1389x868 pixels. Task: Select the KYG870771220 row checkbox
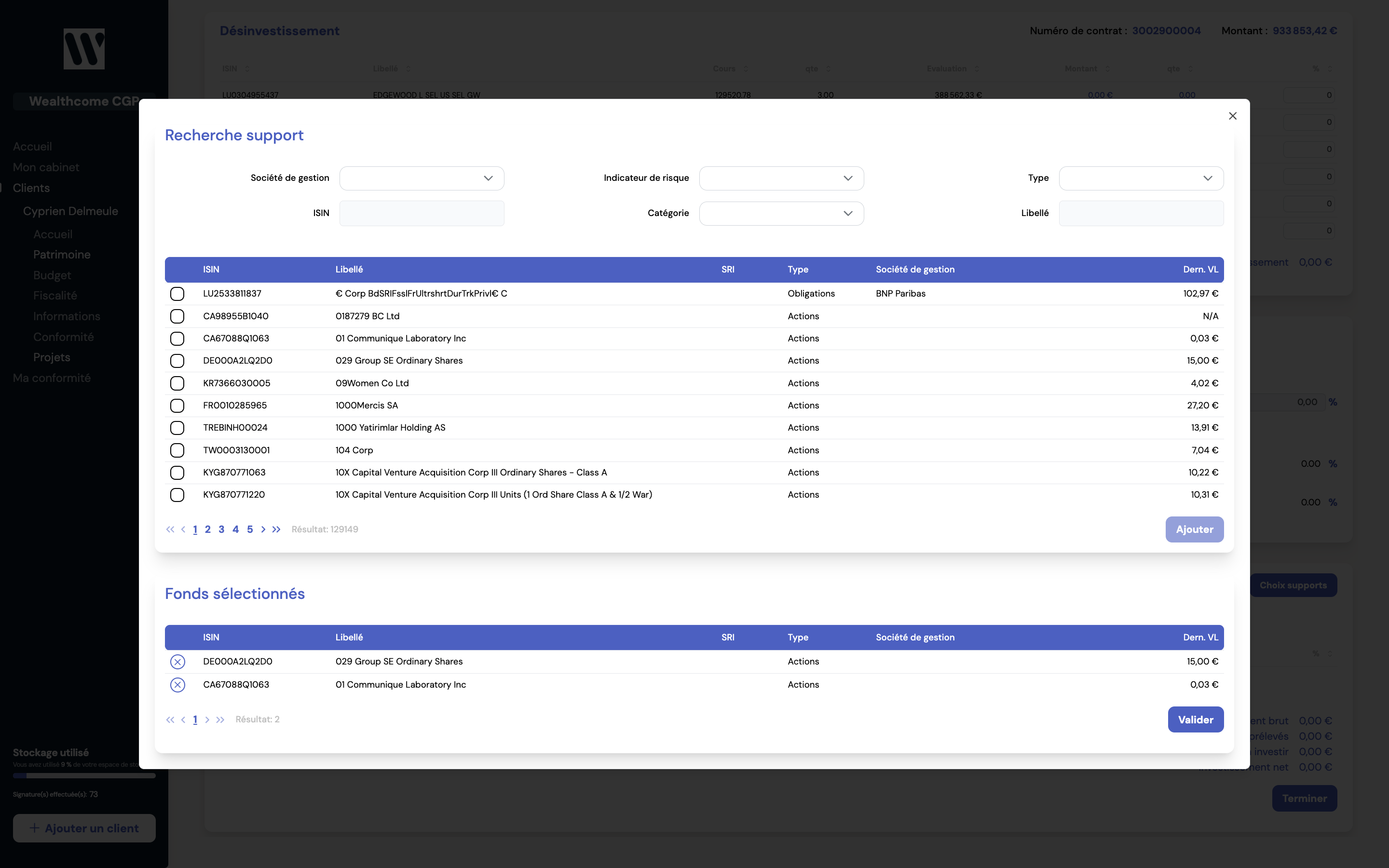pos(177,495)
